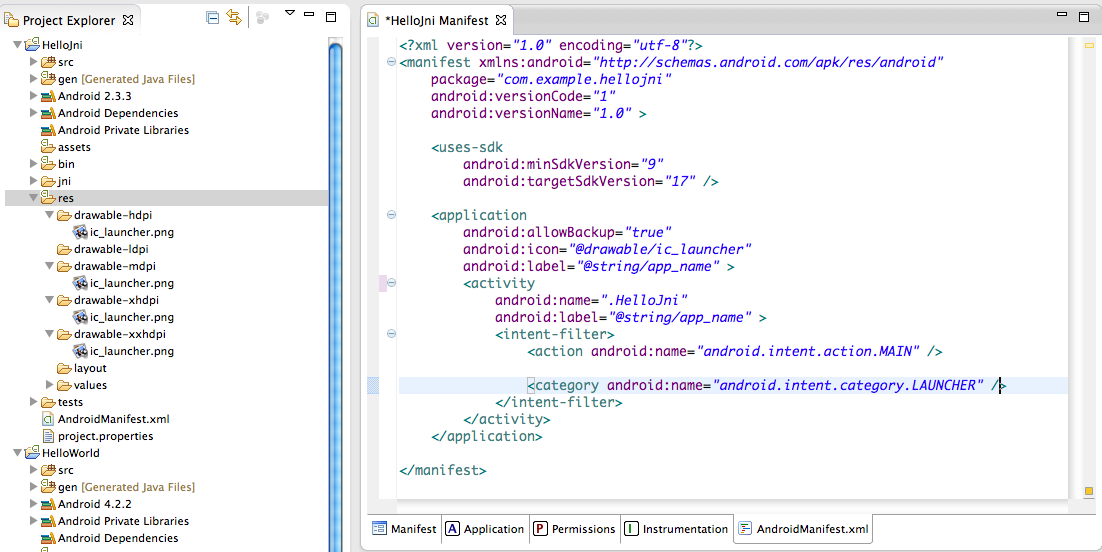This screenshot has height=552, width=1102.
Task: Open Project Explorer view menu triangle
Action: 290,13
